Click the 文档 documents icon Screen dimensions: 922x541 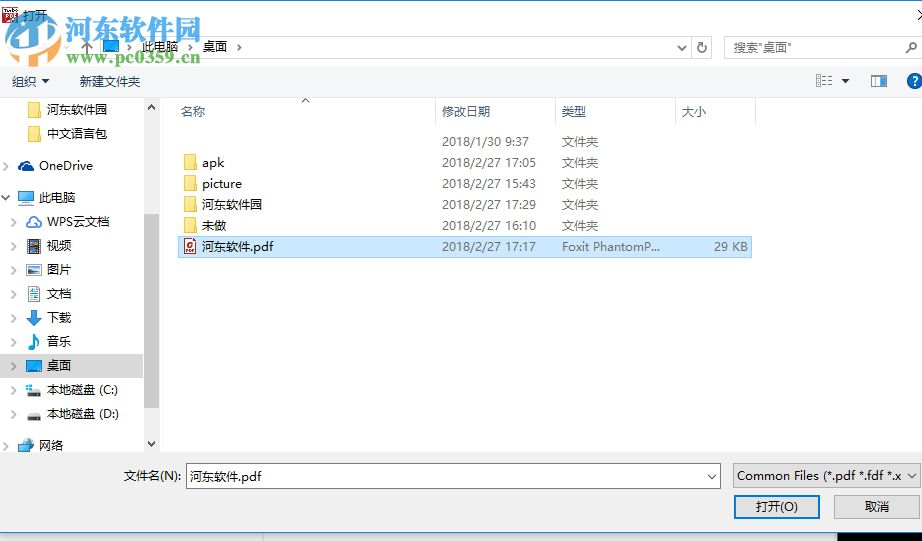[x=34, y=293]
